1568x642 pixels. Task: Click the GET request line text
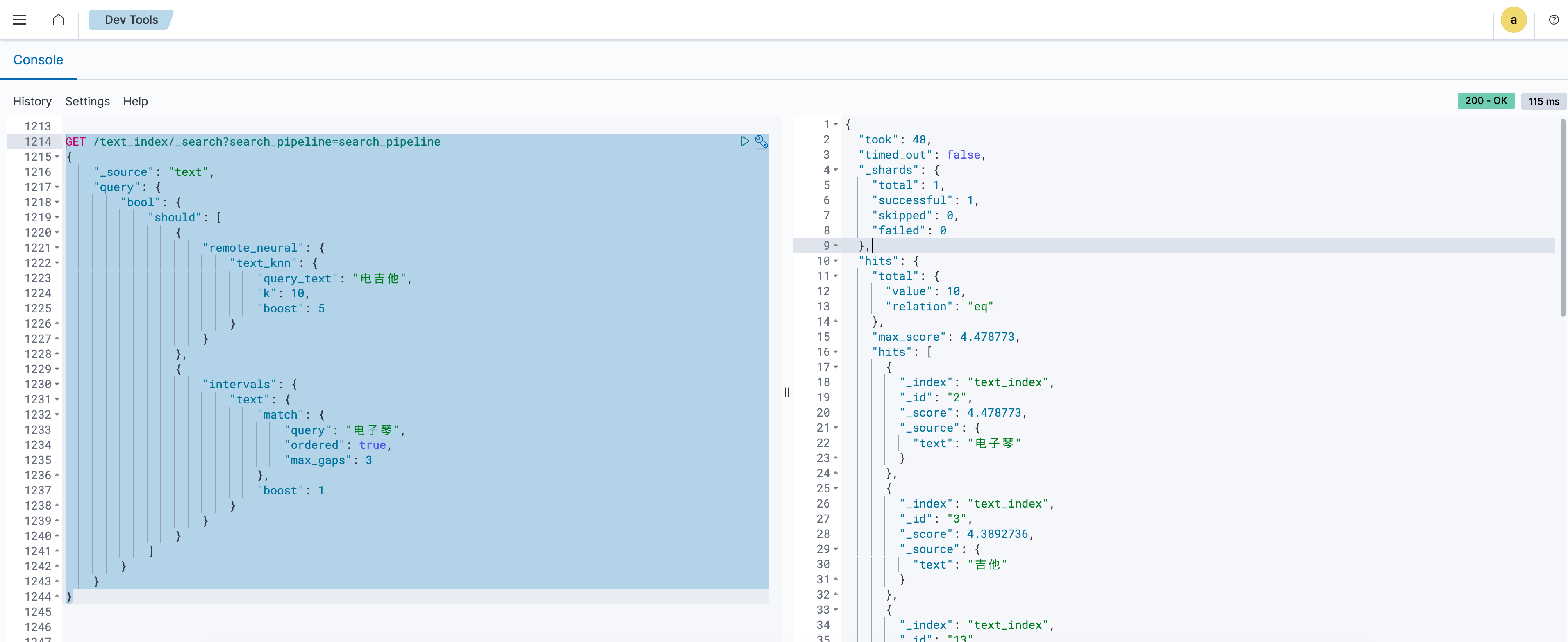(252, 141)
